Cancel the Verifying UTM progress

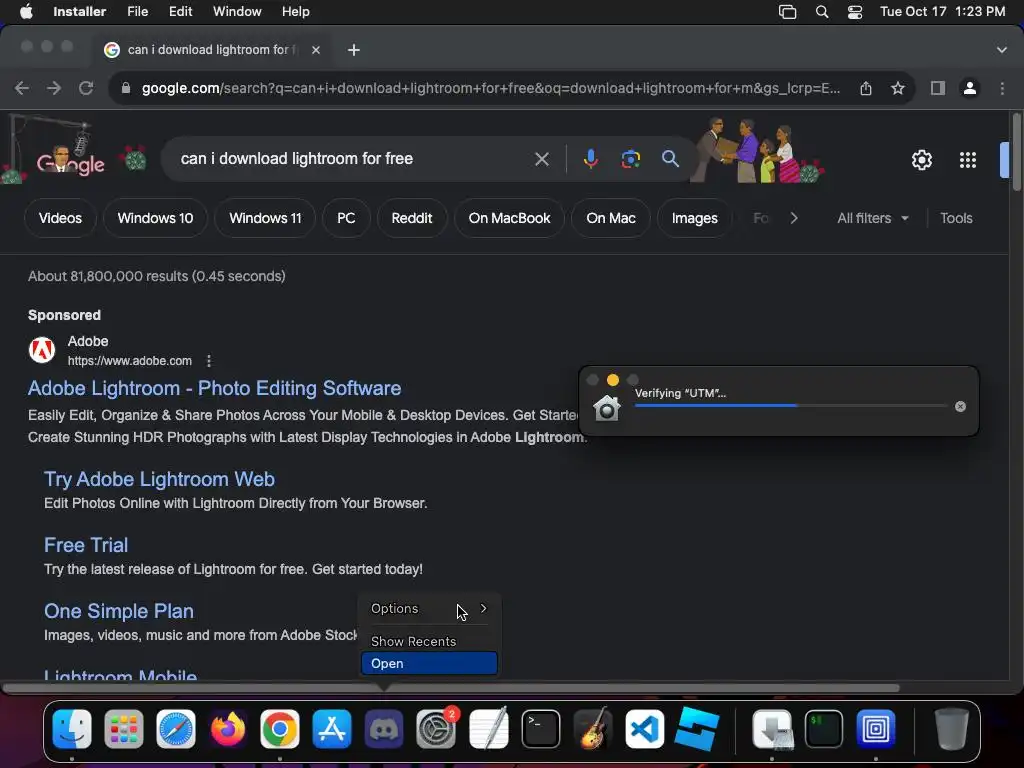(x=960, y=406)
